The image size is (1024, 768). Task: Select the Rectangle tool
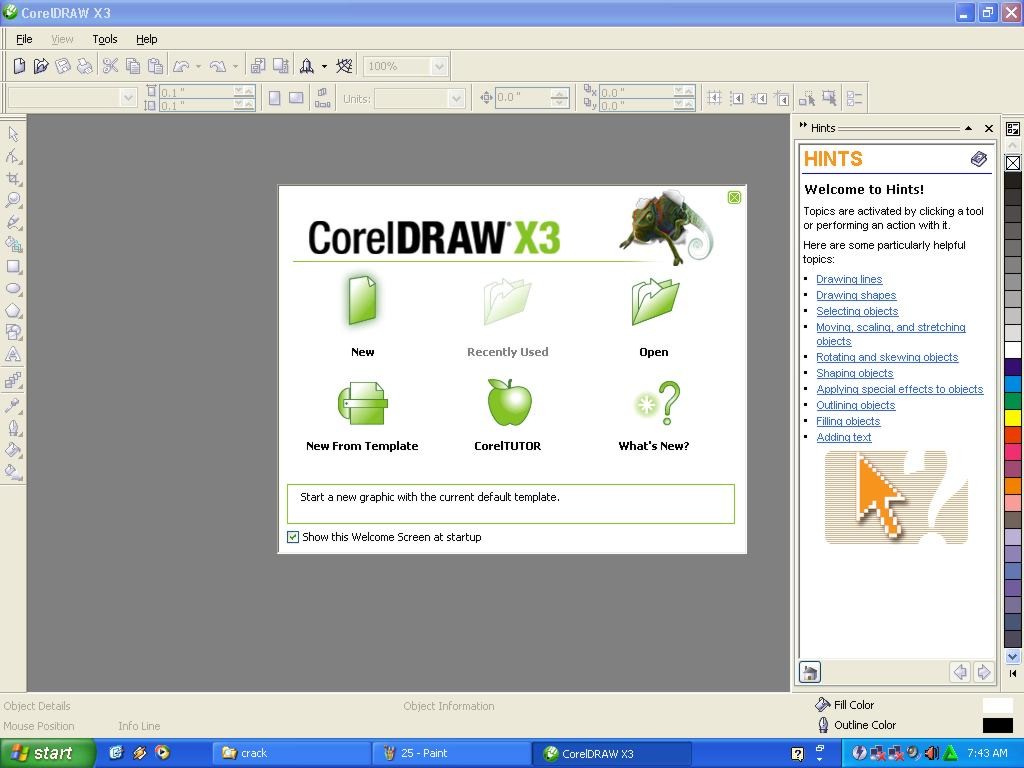(14, 266)
